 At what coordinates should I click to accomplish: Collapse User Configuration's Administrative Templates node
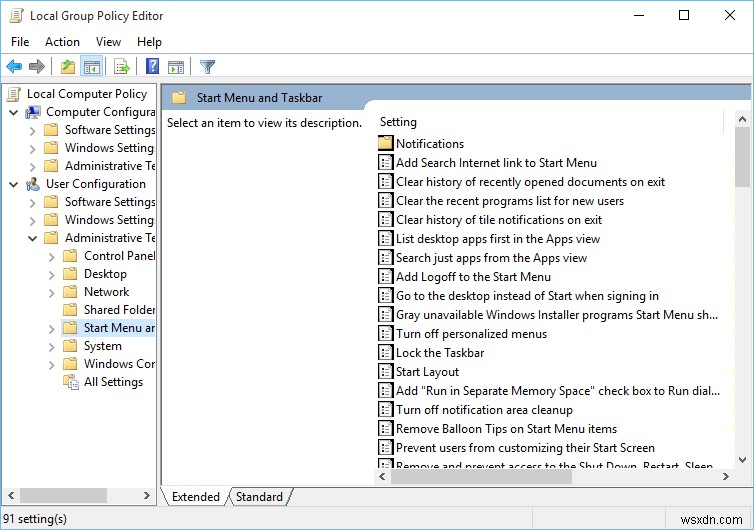point(32,239)
